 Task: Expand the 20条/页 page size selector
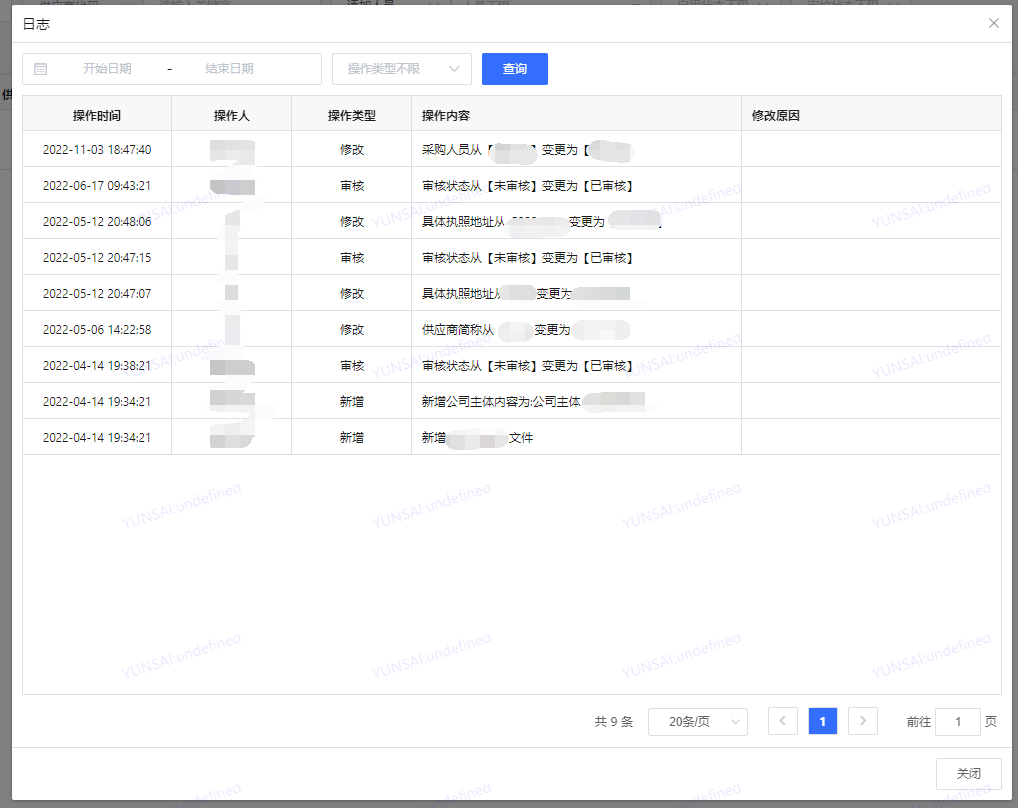[697, 721]
